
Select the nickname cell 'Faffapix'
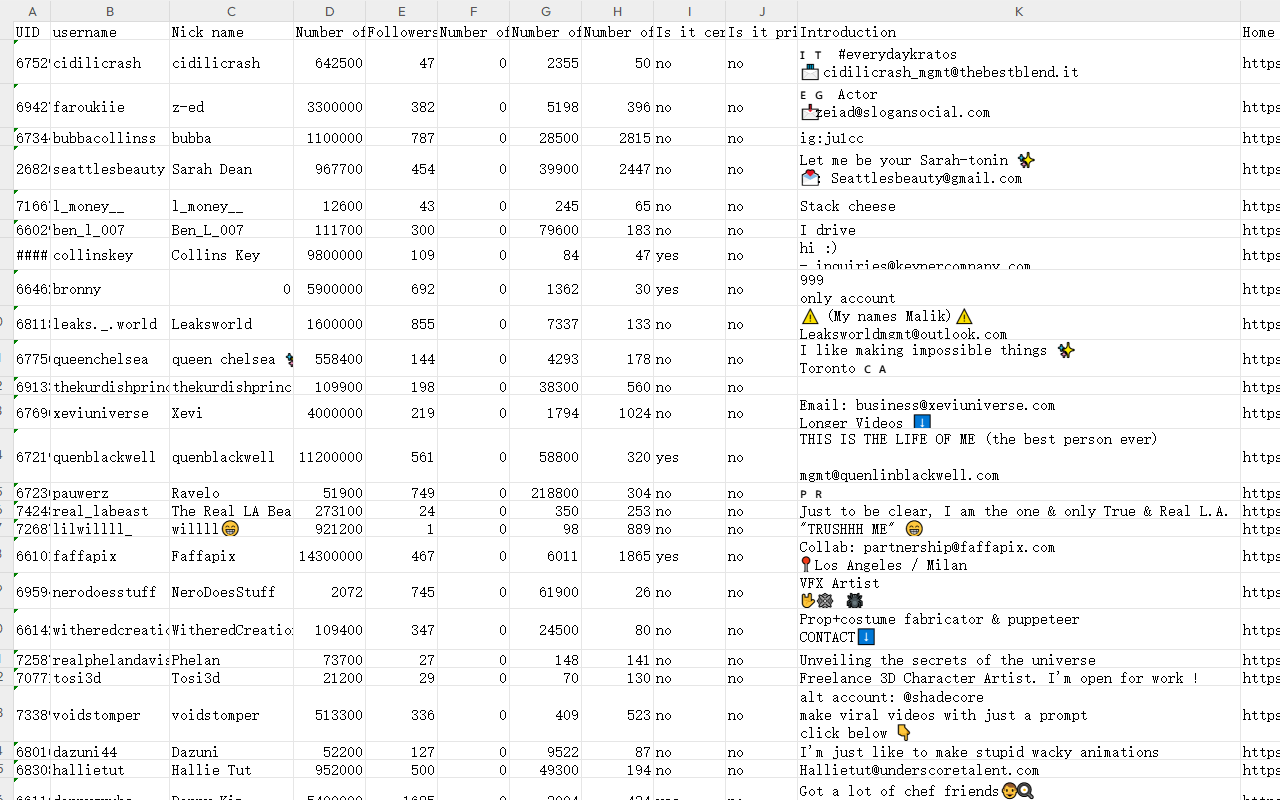(231, 556)
